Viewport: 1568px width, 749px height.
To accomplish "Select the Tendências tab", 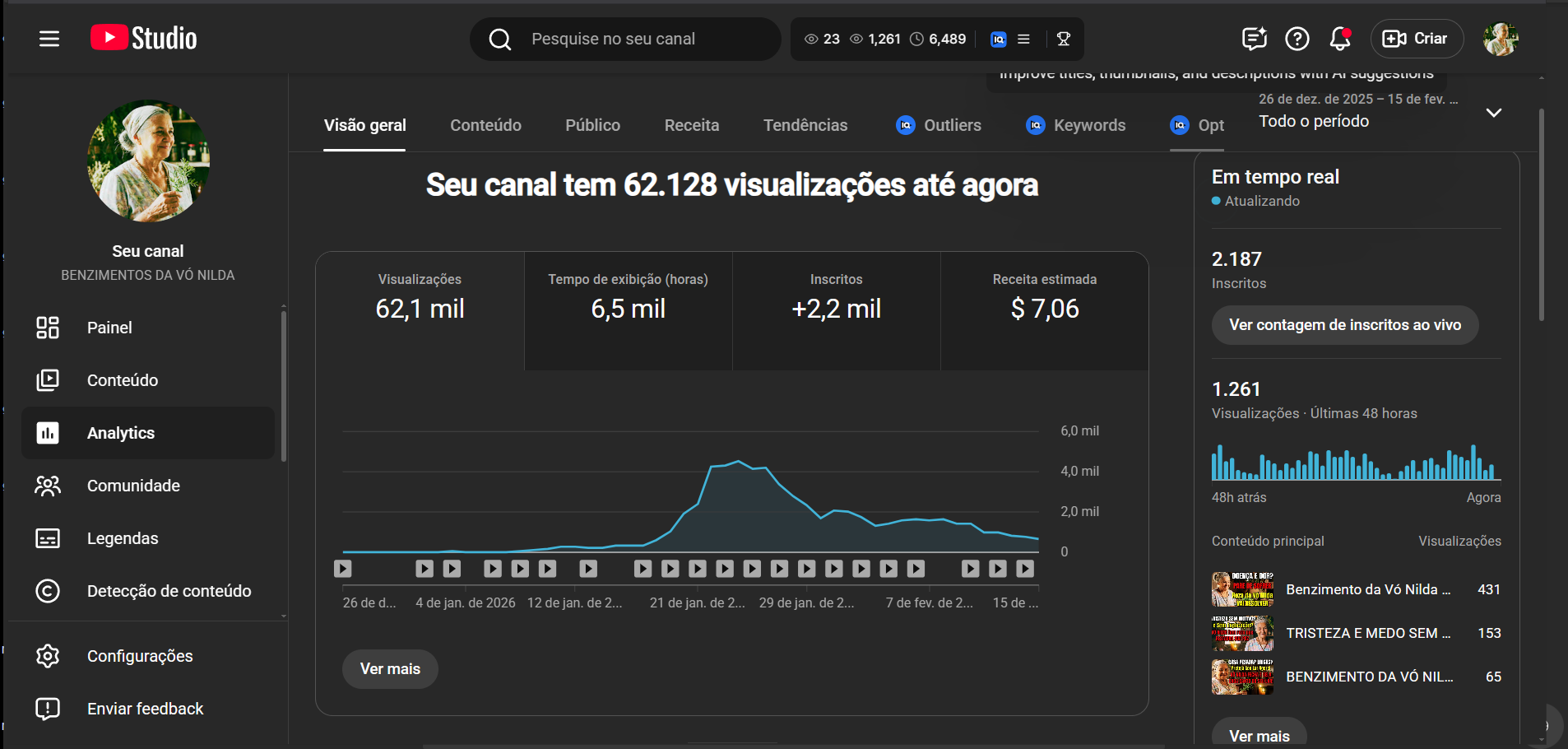I will 805,125.
